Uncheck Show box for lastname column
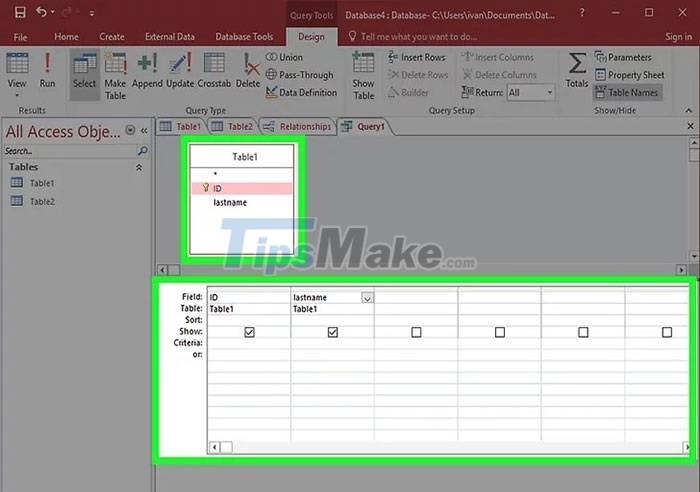 tap(333, 332)
